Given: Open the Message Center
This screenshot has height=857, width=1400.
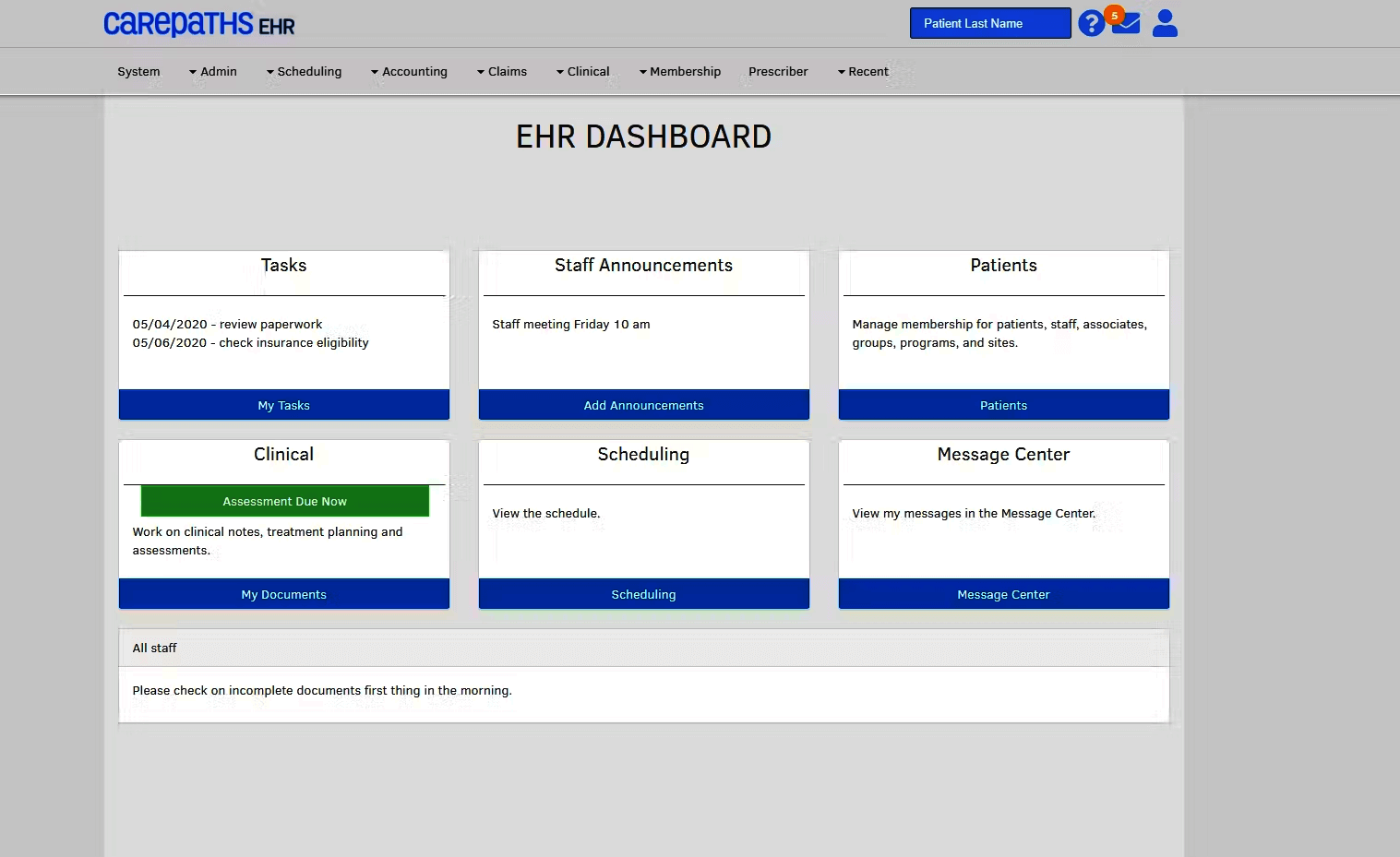Looking at the screenshot, I should pos(1003,594).
